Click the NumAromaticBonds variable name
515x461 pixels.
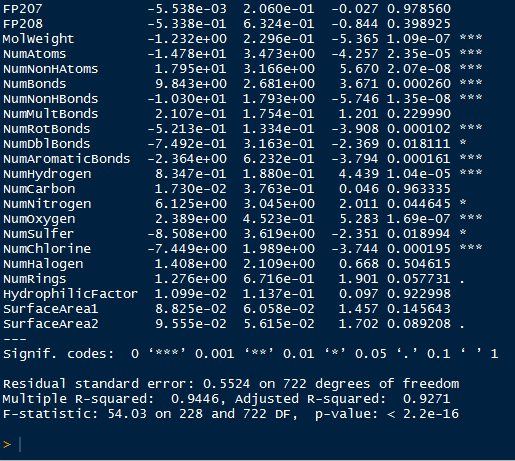point(67,159)
